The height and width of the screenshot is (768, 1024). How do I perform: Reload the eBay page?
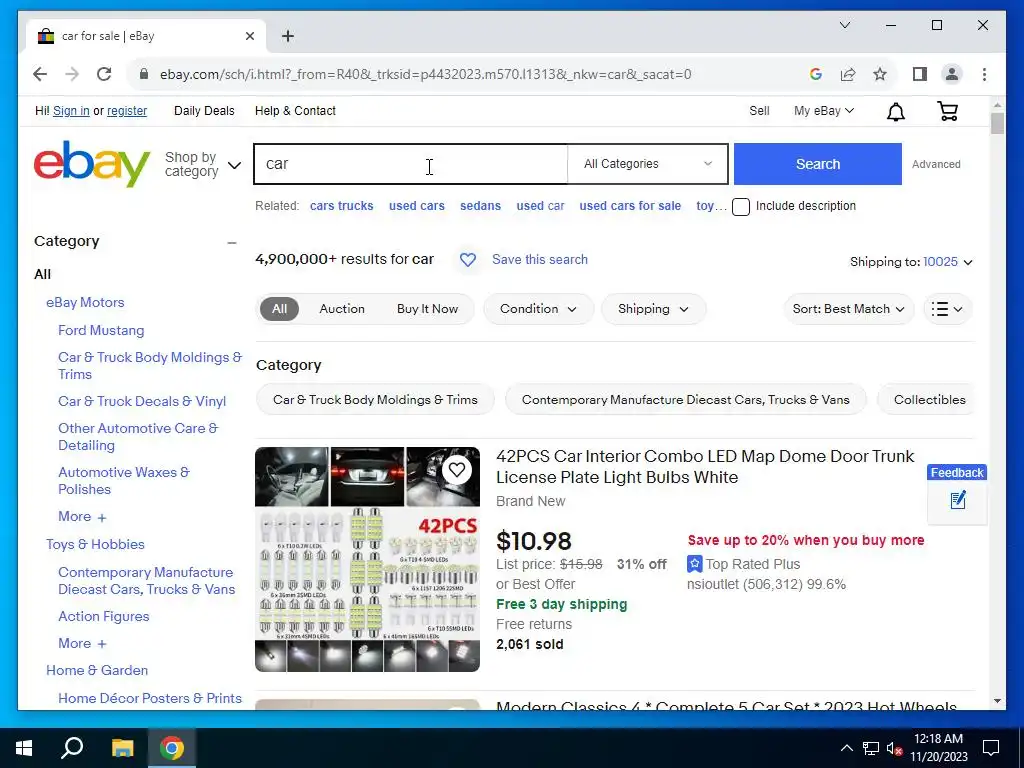(104, 74)
